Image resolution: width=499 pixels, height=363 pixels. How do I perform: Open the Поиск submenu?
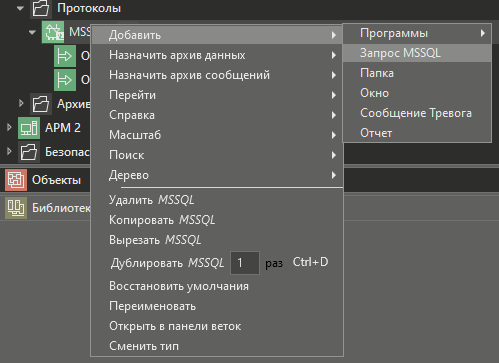click(217, 155)
